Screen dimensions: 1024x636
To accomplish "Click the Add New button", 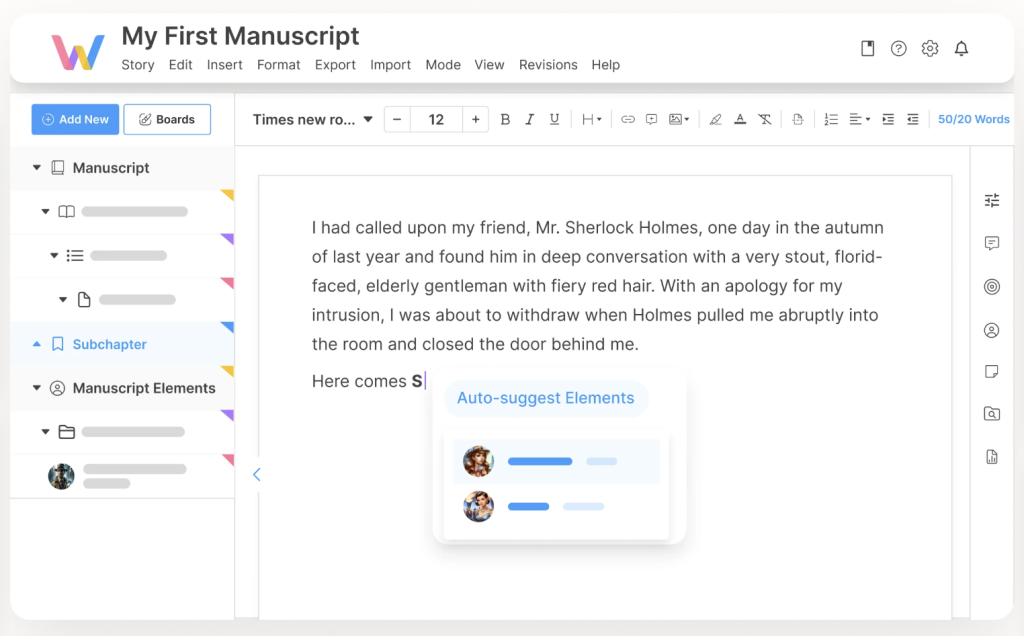I will point(75,119).
